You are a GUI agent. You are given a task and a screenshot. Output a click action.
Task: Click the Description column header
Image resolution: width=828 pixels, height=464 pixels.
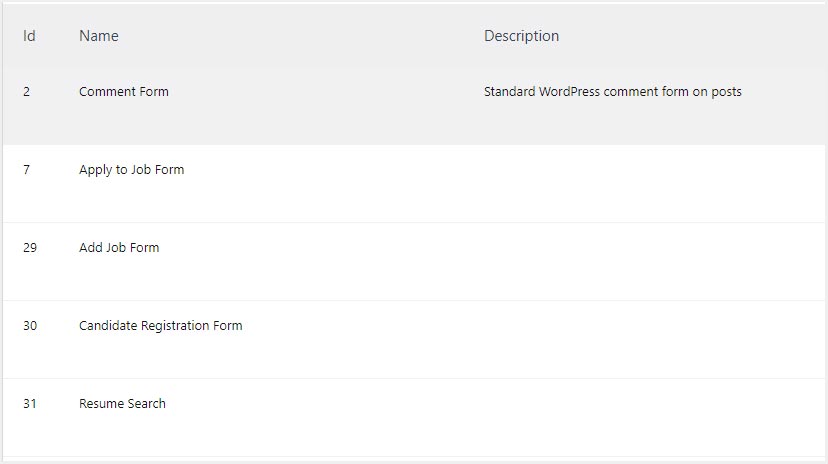click(521, 36)
